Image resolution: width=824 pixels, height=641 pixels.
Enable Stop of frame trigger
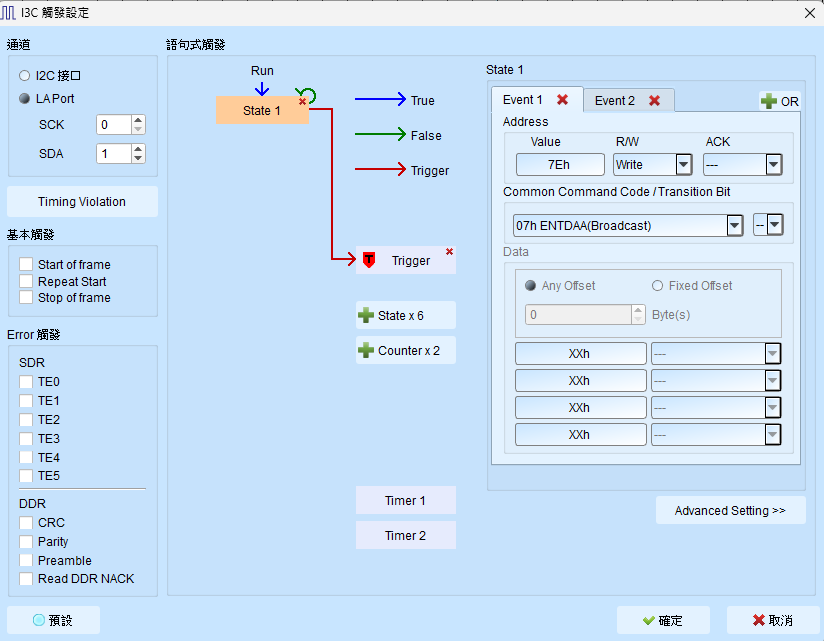pyautogui.click(x=26, y=297)
